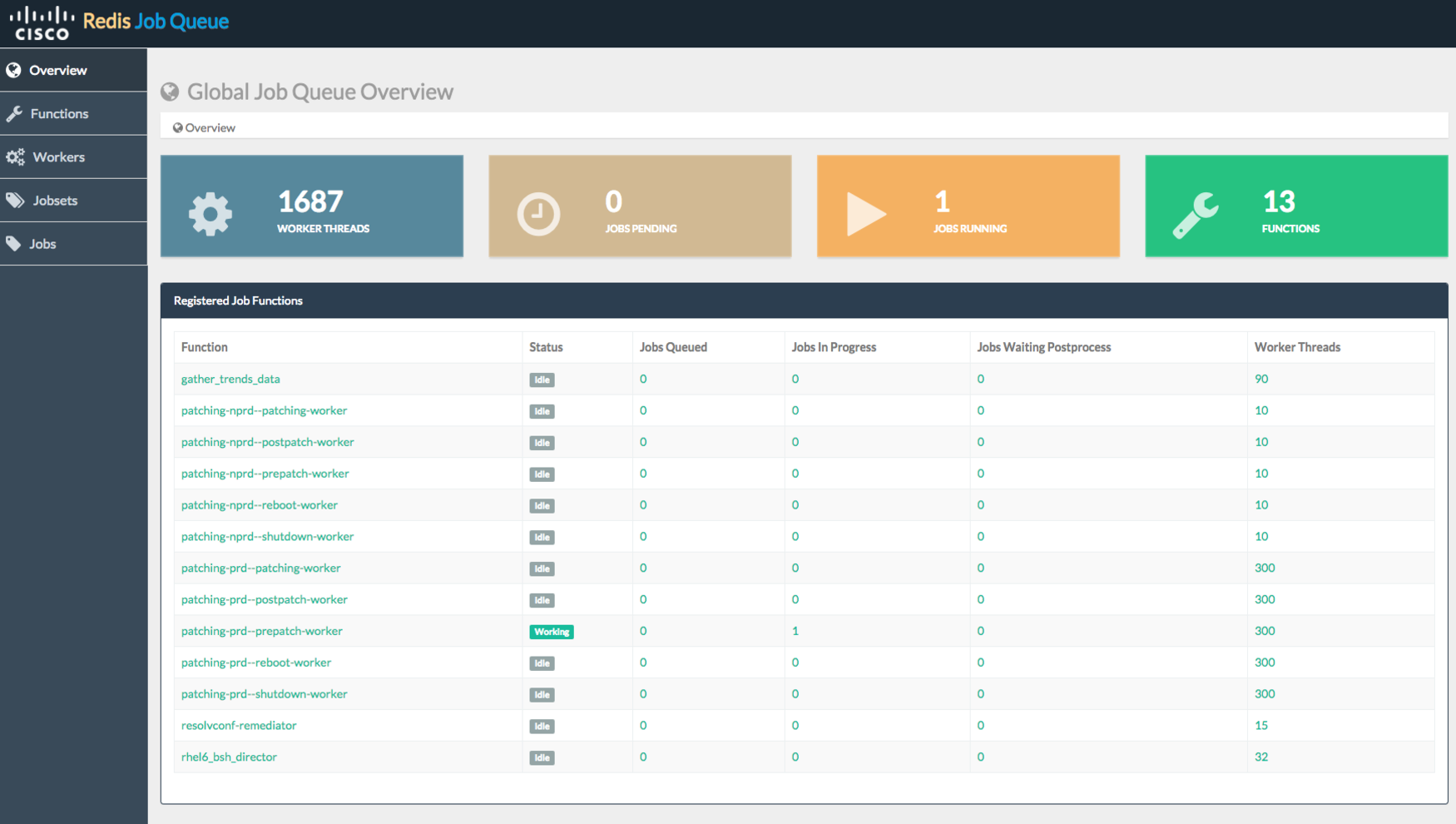This screenshot has height=824, width=1456.
Task: Open the Functions sidebar menu item
Action: 59,114
